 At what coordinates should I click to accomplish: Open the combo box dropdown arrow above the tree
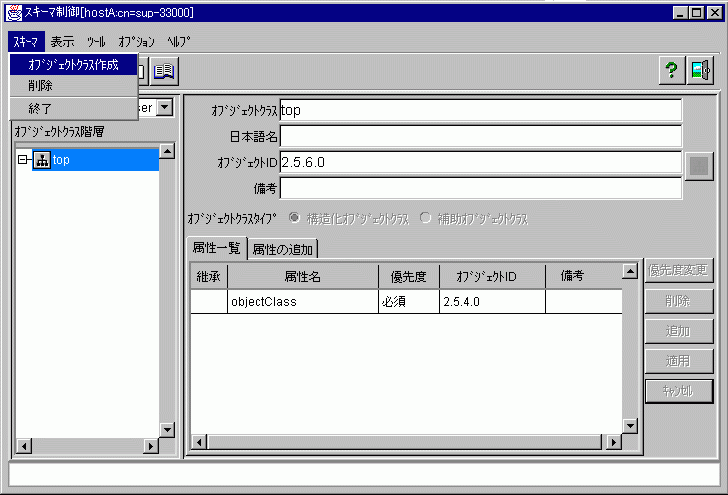[x=165, y=107]
